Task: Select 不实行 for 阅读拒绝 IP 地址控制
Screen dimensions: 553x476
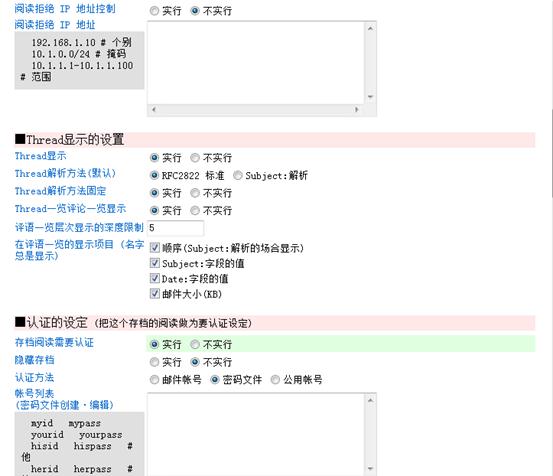Action: [x=195, y=11]
